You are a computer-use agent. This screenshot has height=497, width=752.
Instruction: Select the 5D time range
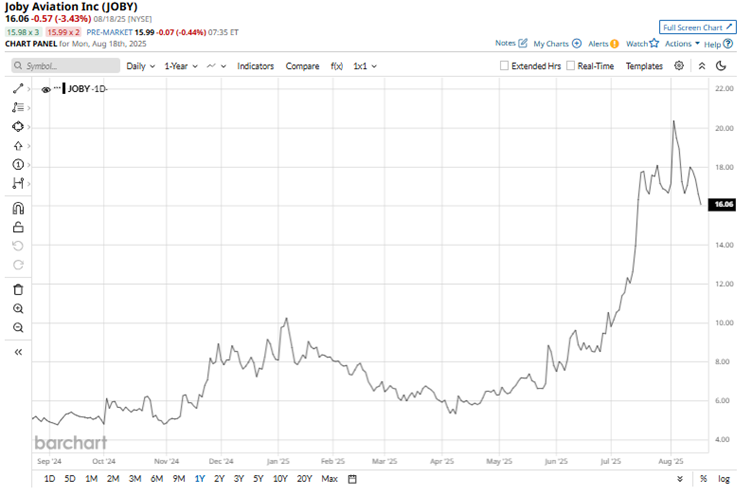(x=70, y=479)
